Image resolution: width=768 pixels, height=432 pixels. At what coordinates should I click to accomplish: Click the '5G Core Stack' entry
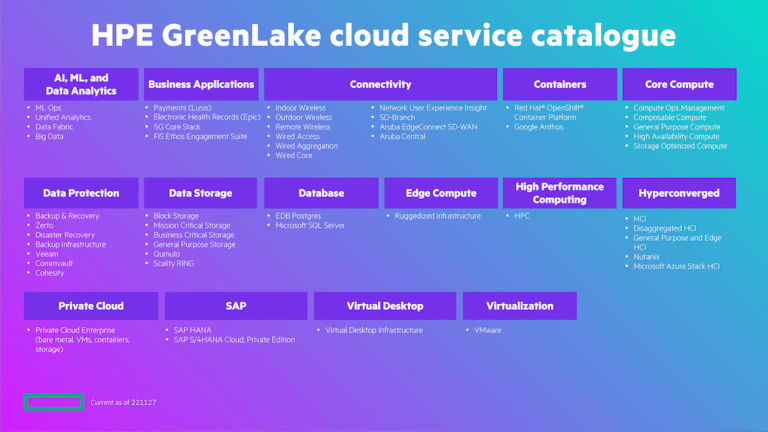[177, 127]
